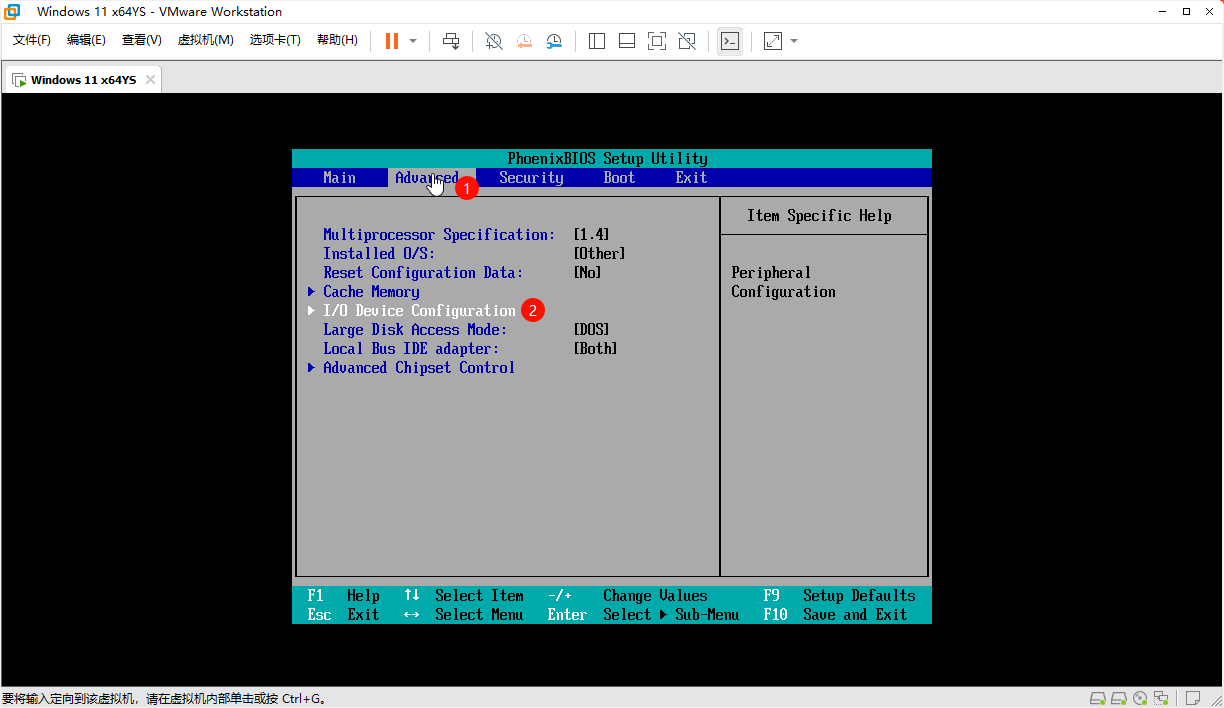Image resolution: width=1224 pixels, height=708 pixels.
Task: Click the F9 Setup Defaults footer hint
Action: point(839,596)
